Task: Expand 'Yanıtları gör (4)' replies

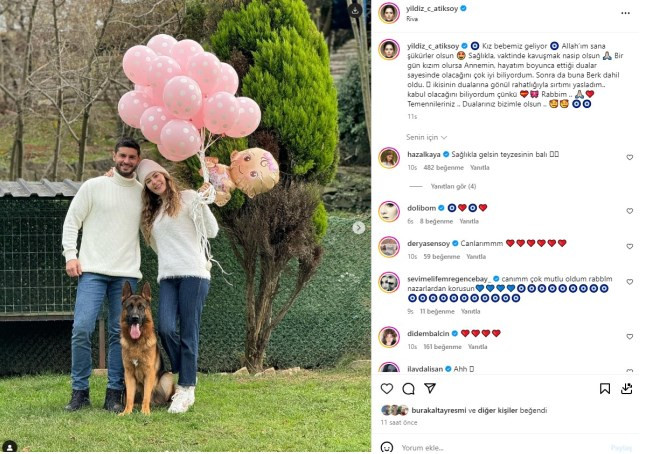Action: click(453, 186)
